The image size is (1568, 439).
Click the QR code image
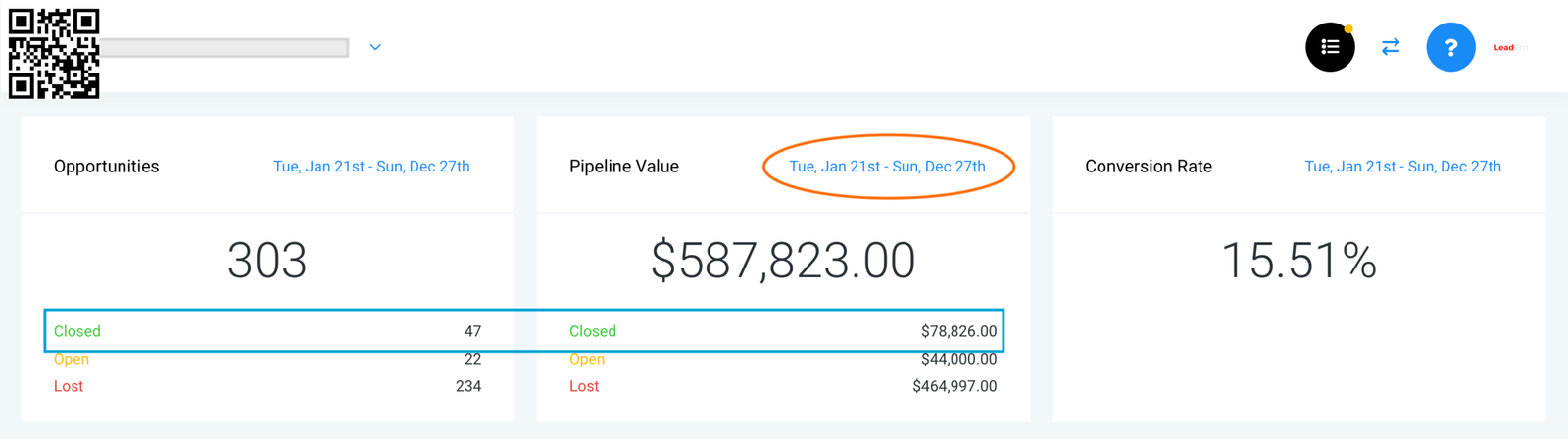click(x=54, y=54)
